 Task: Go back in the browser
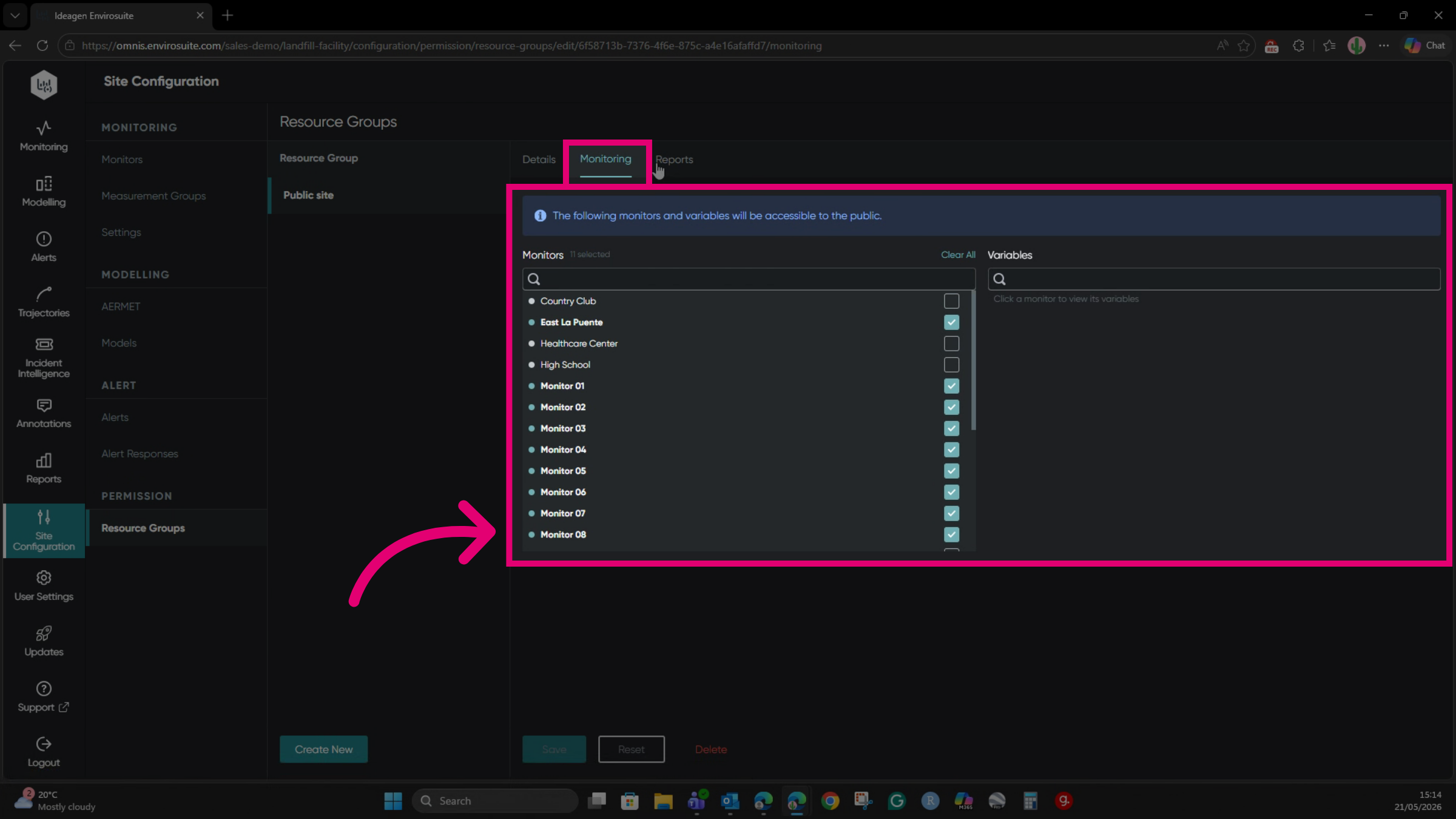point(15,45)
